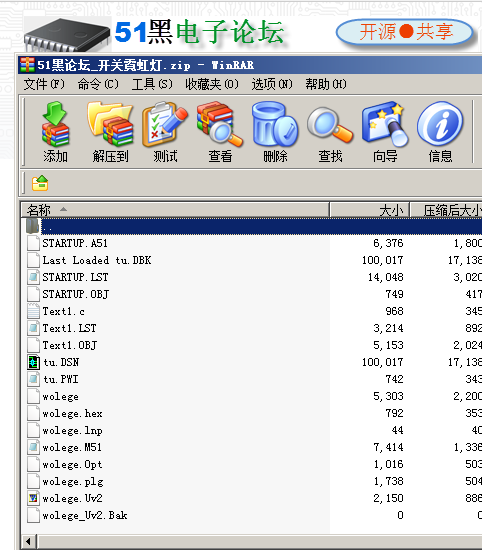The image size is (482, 550).
Task: Click the 删除 (Delete) toolbar icon
Action: pyautogui.click(x=275, y=132)
